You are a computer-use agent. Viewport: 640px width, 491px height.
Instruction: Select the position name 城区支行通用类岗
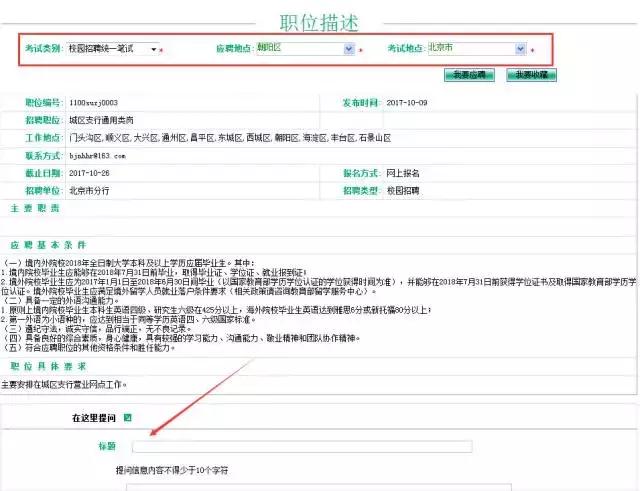[x=101, y=120]
